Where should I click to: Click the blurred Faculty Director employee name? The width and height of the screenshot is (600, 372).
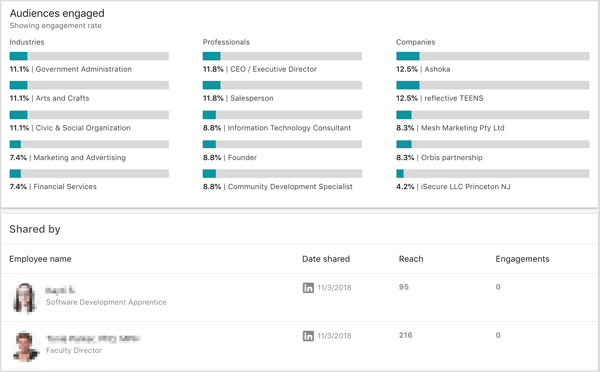(x=93, y=339)
